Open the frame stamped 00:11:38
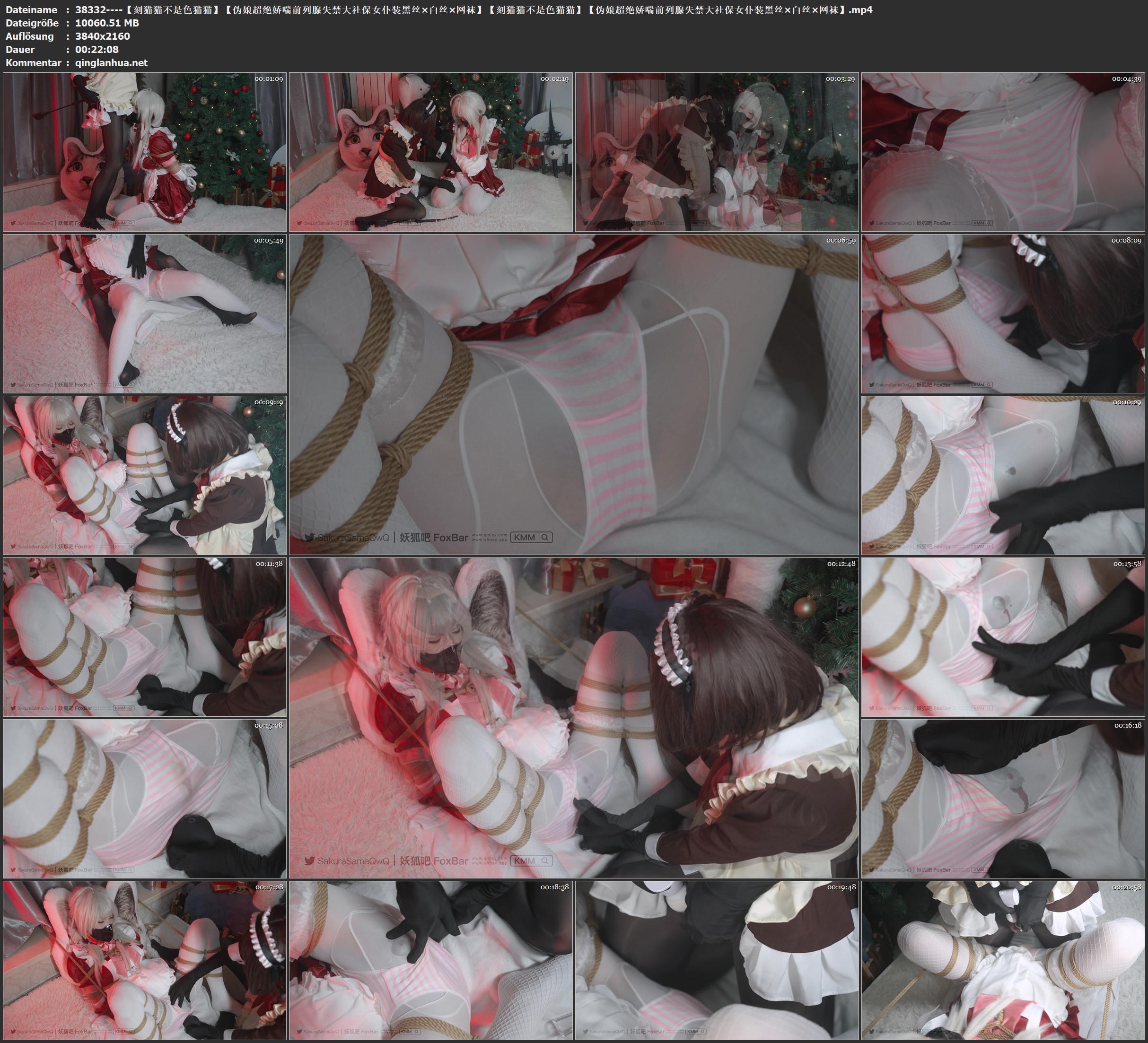 pos(145,637)
